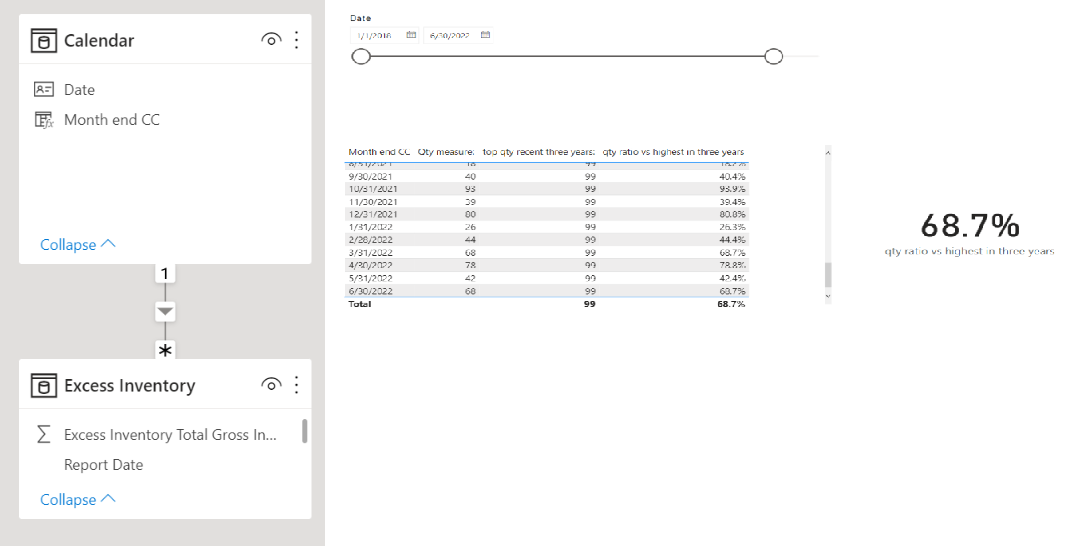Image resolution: width=1081 pixels, height=548 pixels.
Task: Click the Calendar table title
Action: click(x=99, y=41)
